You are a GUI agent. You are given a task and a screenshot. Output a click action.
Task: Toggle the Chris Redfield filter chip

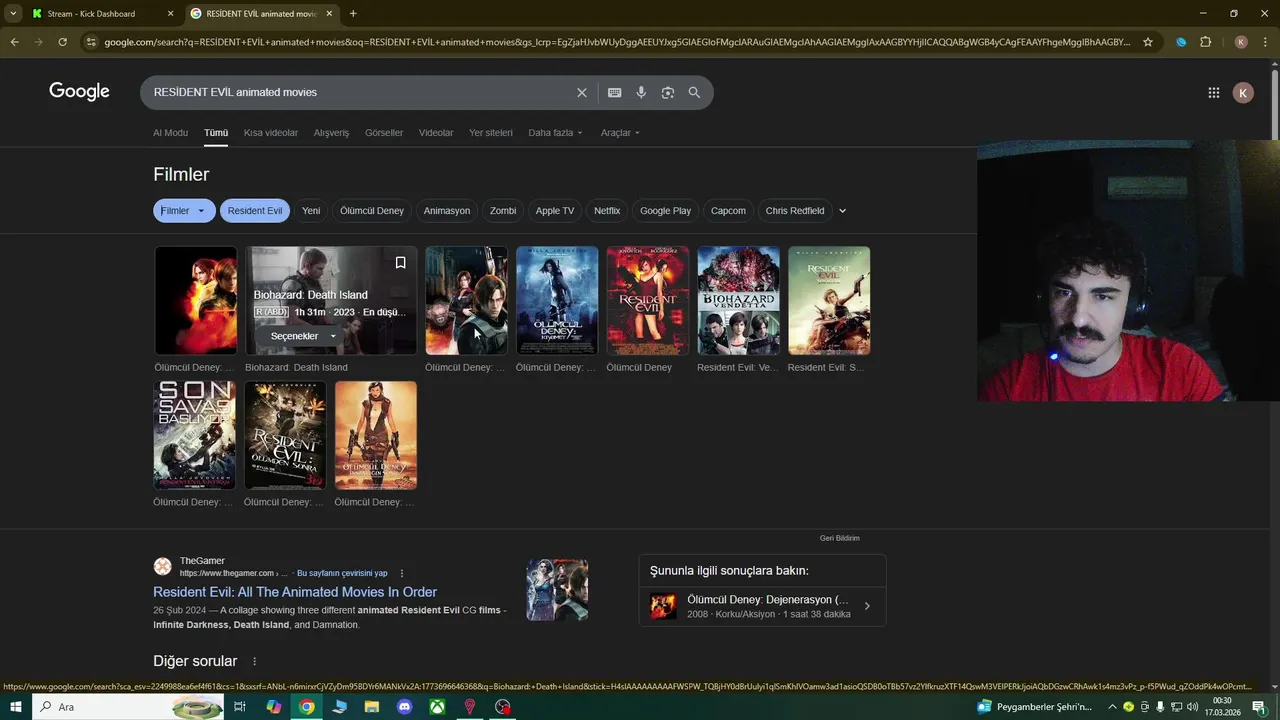795,211
